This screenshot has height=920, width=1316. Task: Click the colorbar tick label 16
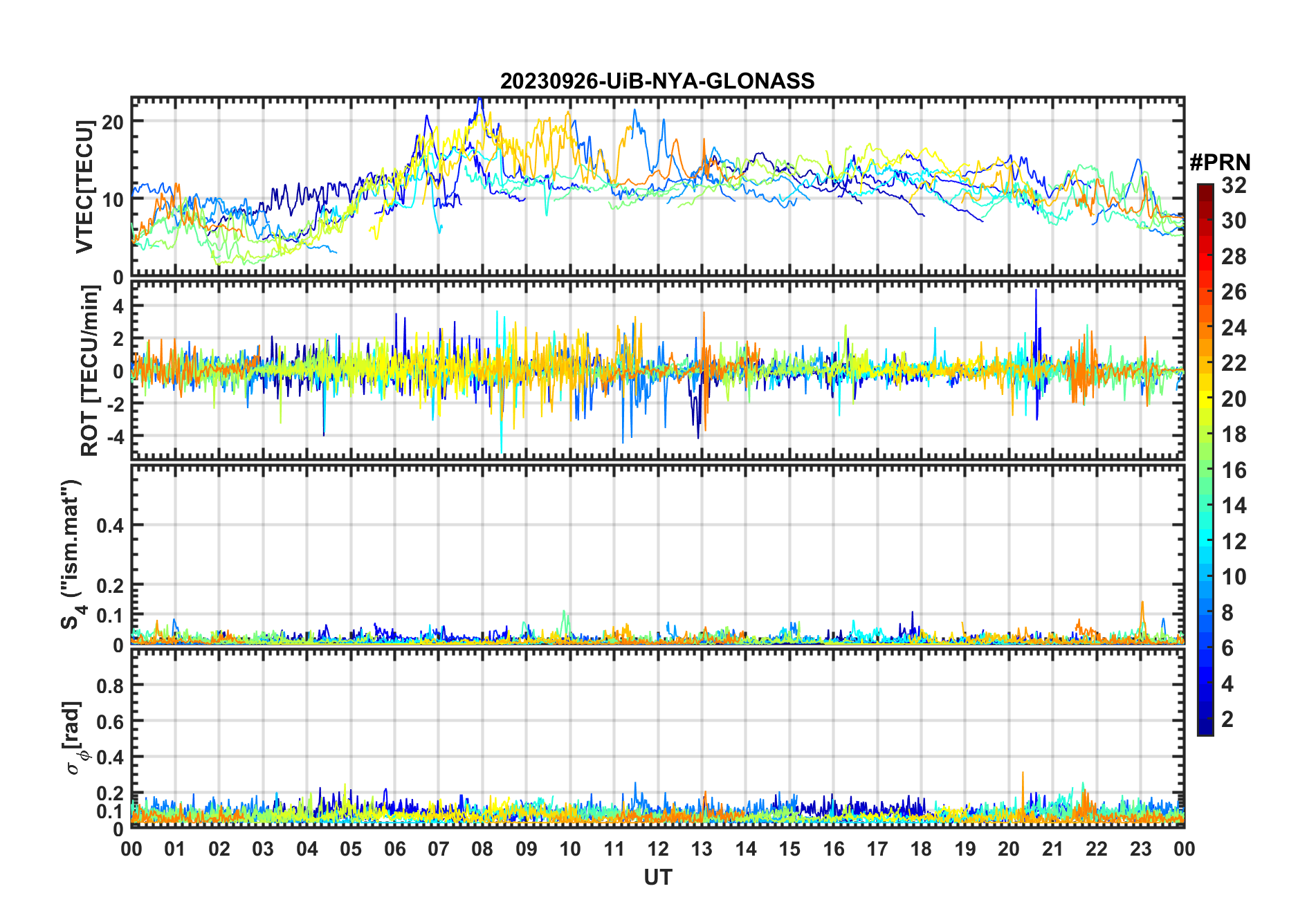[1233, 470]
